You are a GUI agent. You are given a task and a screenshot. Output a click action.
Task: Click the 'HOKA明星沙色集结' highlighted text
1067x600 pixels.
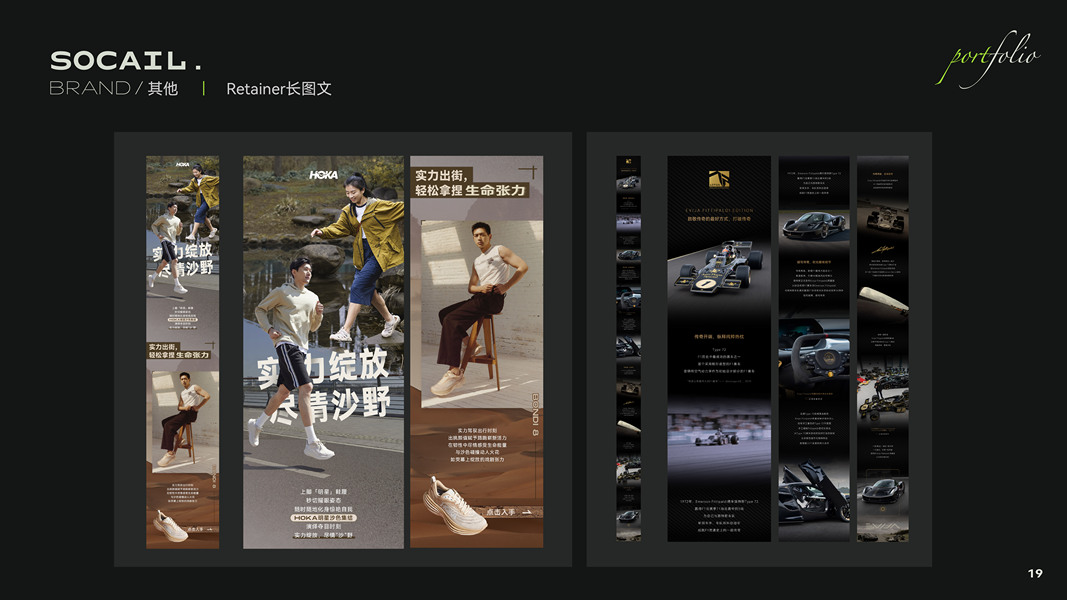click(x=323, y=518)
